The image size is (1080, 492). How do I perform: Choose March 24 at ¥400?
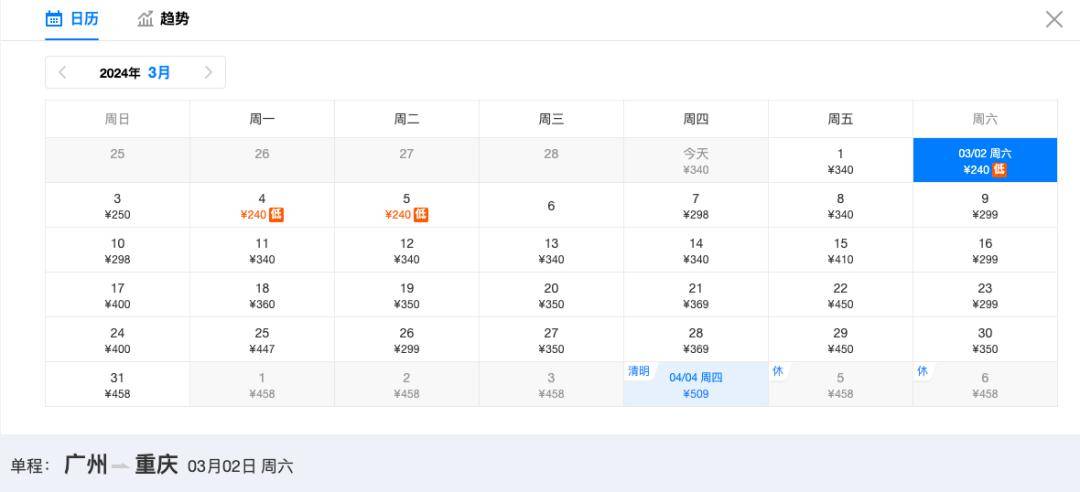117,340
